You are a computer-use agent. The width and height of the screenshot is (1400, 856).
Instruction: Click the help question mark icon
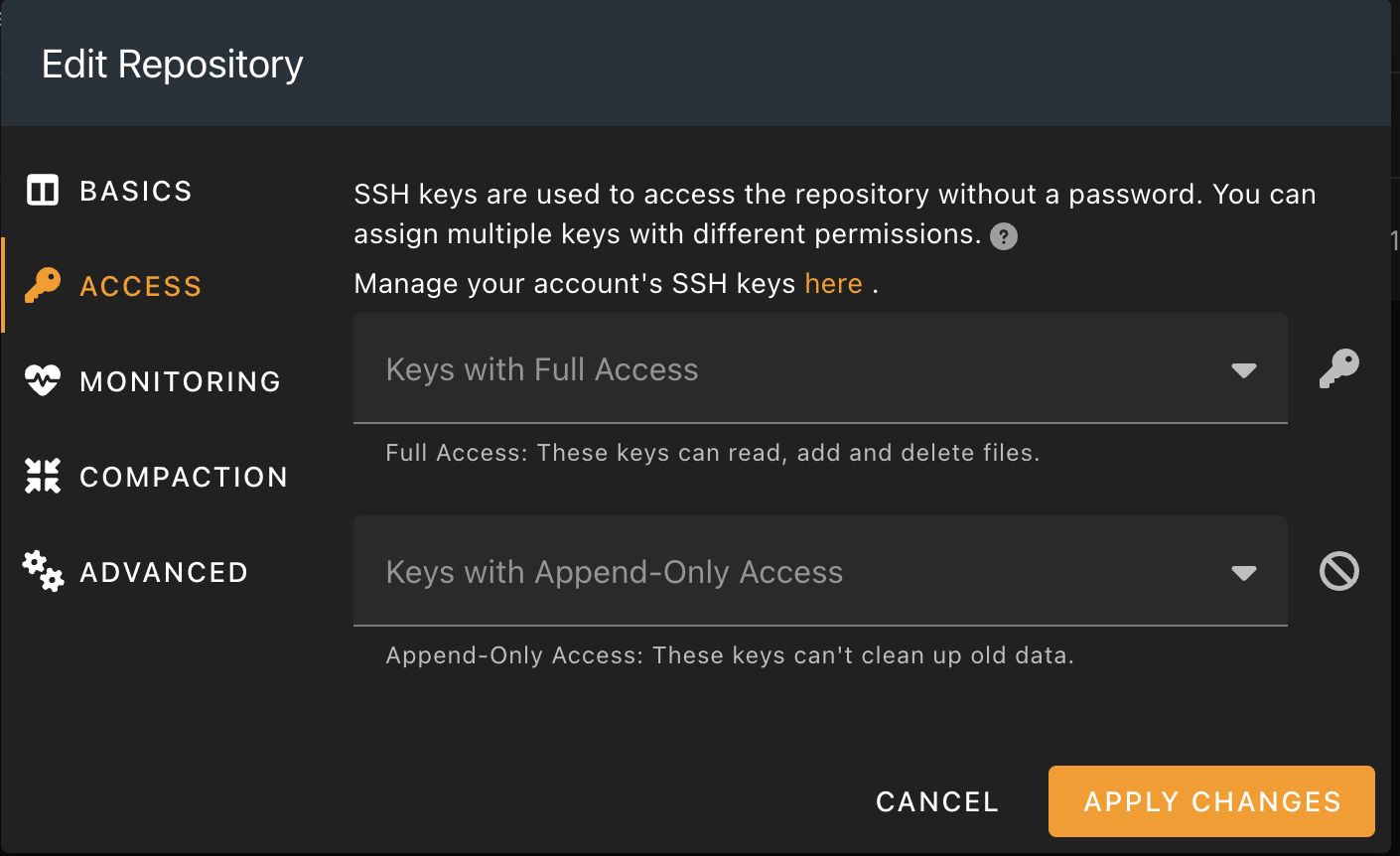(1002, 236)
